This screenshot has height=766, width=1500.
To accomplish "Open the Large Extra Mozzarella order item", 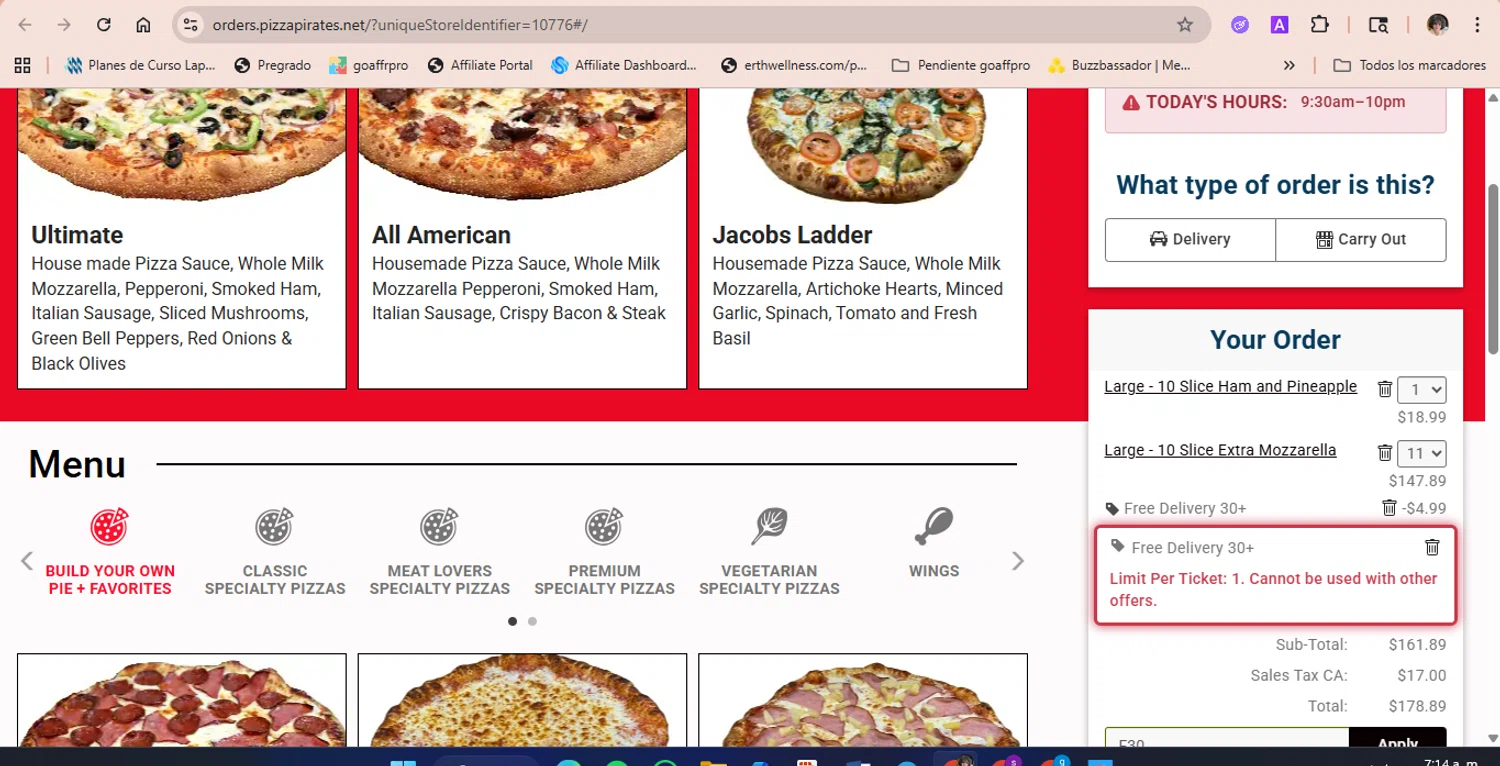I will tap(1220, 450).
